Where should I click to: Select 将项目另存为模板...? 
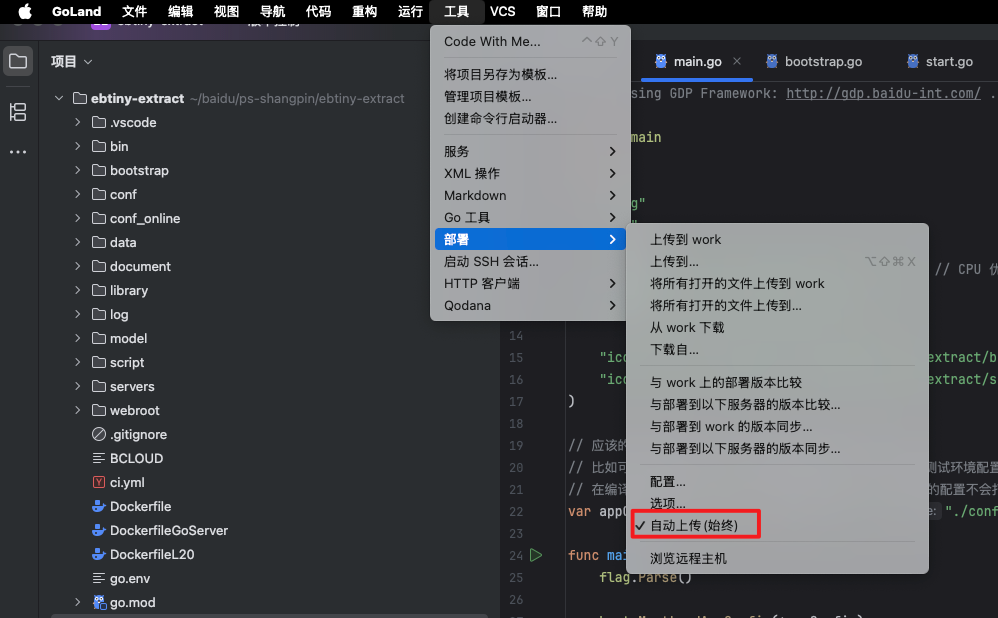530,74
